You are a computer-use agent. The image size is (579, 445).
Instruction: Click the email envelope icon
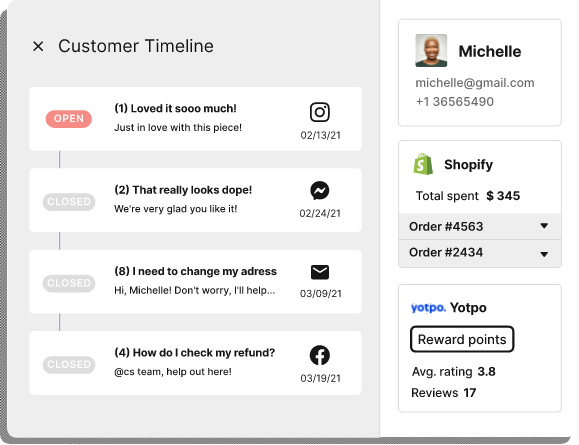320,272
